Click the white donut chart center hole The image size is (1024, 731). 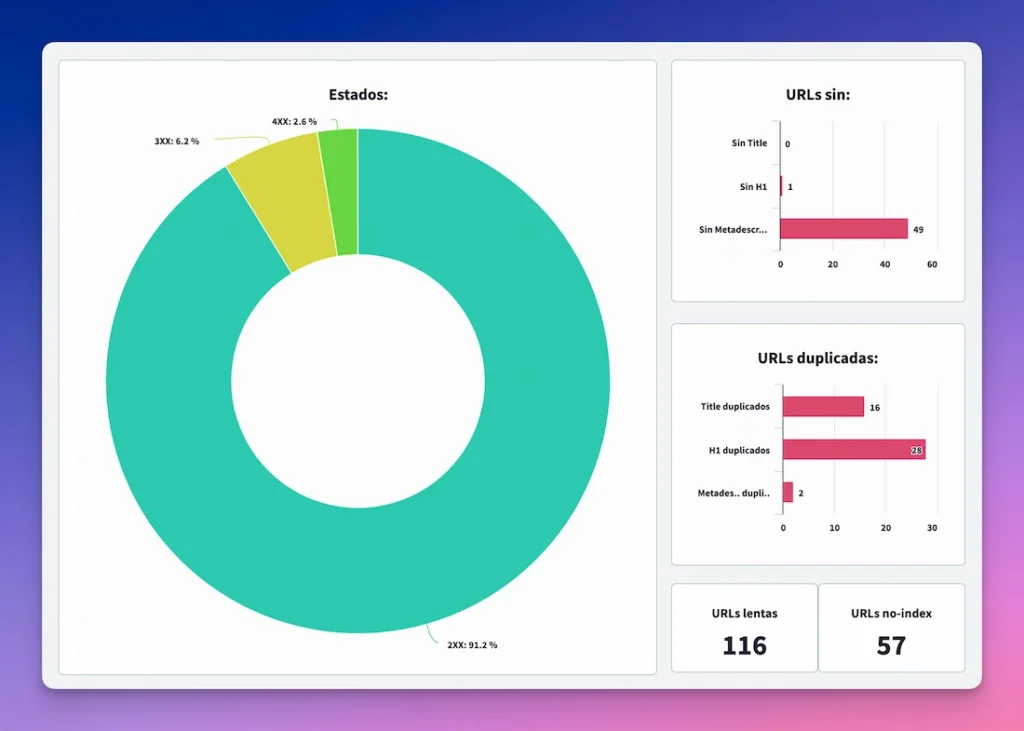pos(360,382)
